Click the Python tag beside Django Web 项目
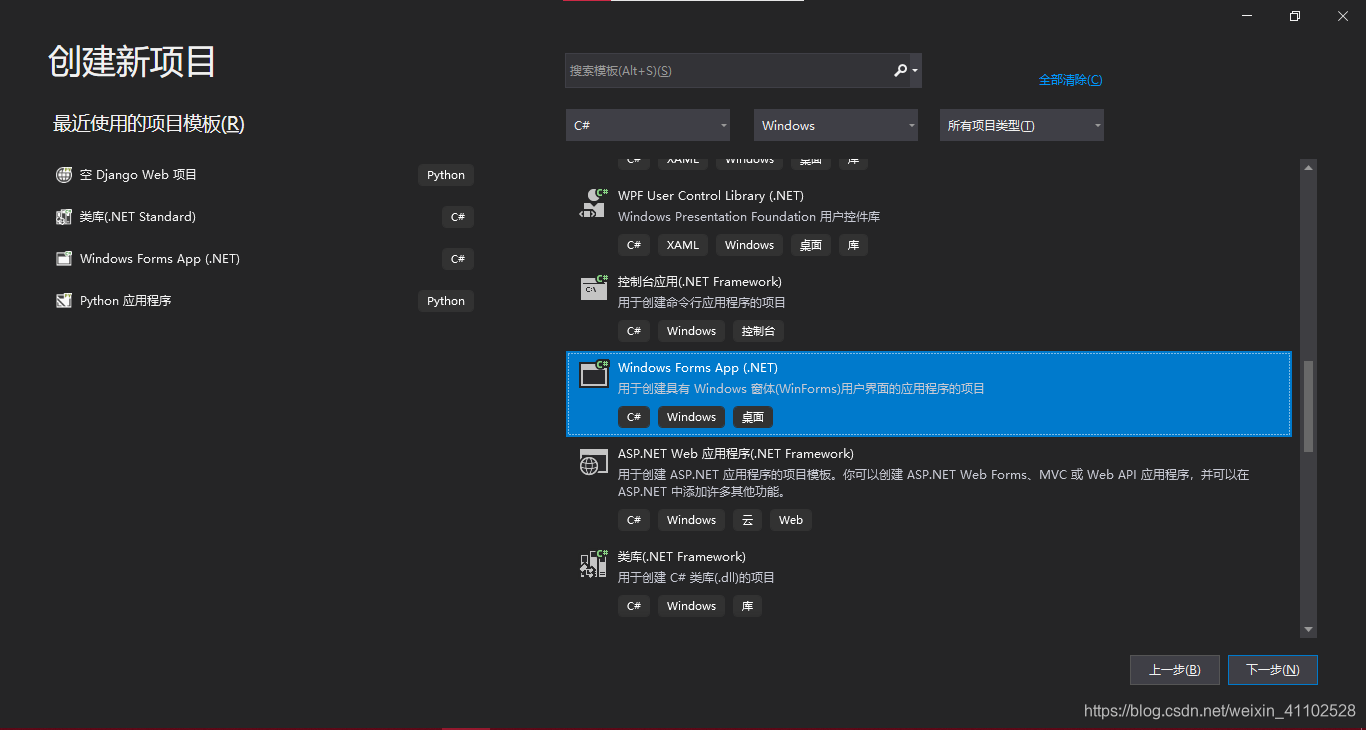Screen dimensions: 1366x730 pyautogui.click(x=445, y=175)
